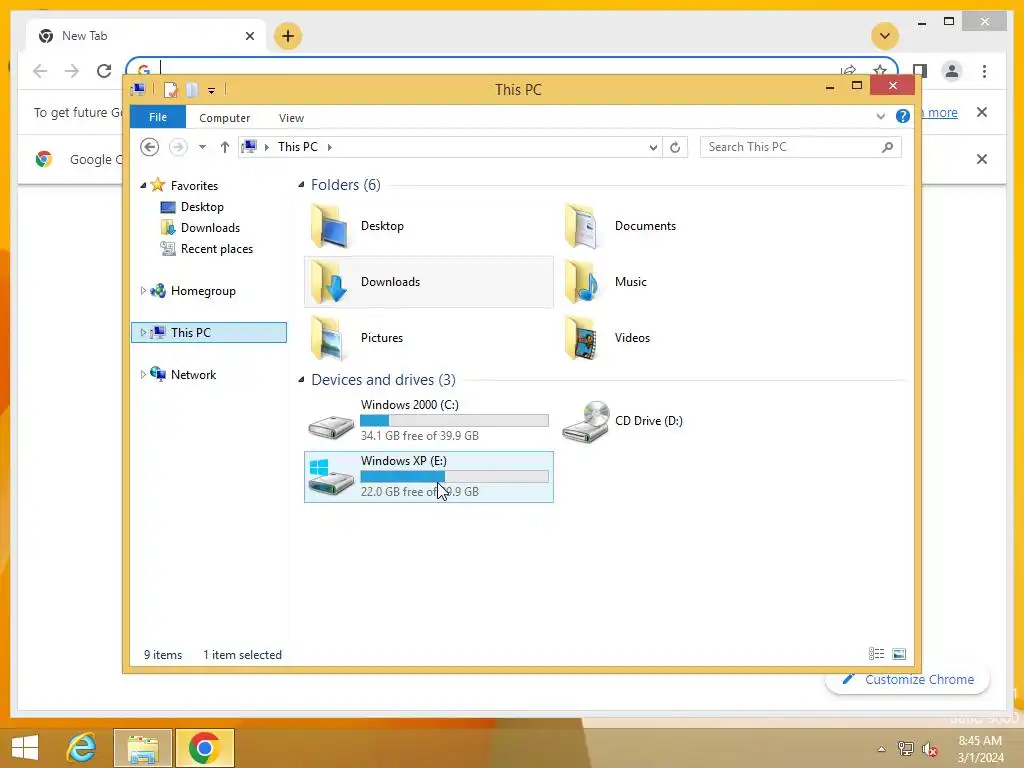Open the Music folder icon
Screen dimensions: 1024x768
tap(582, 282)
